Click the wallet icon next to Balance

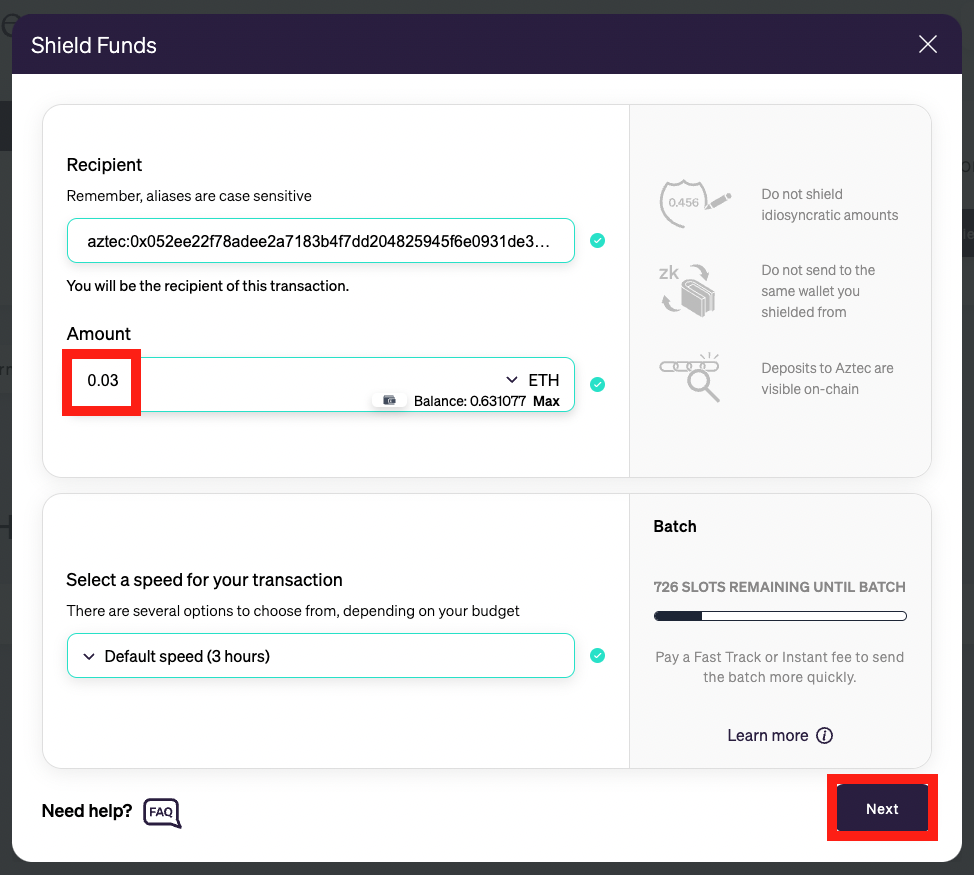[389, 400]
